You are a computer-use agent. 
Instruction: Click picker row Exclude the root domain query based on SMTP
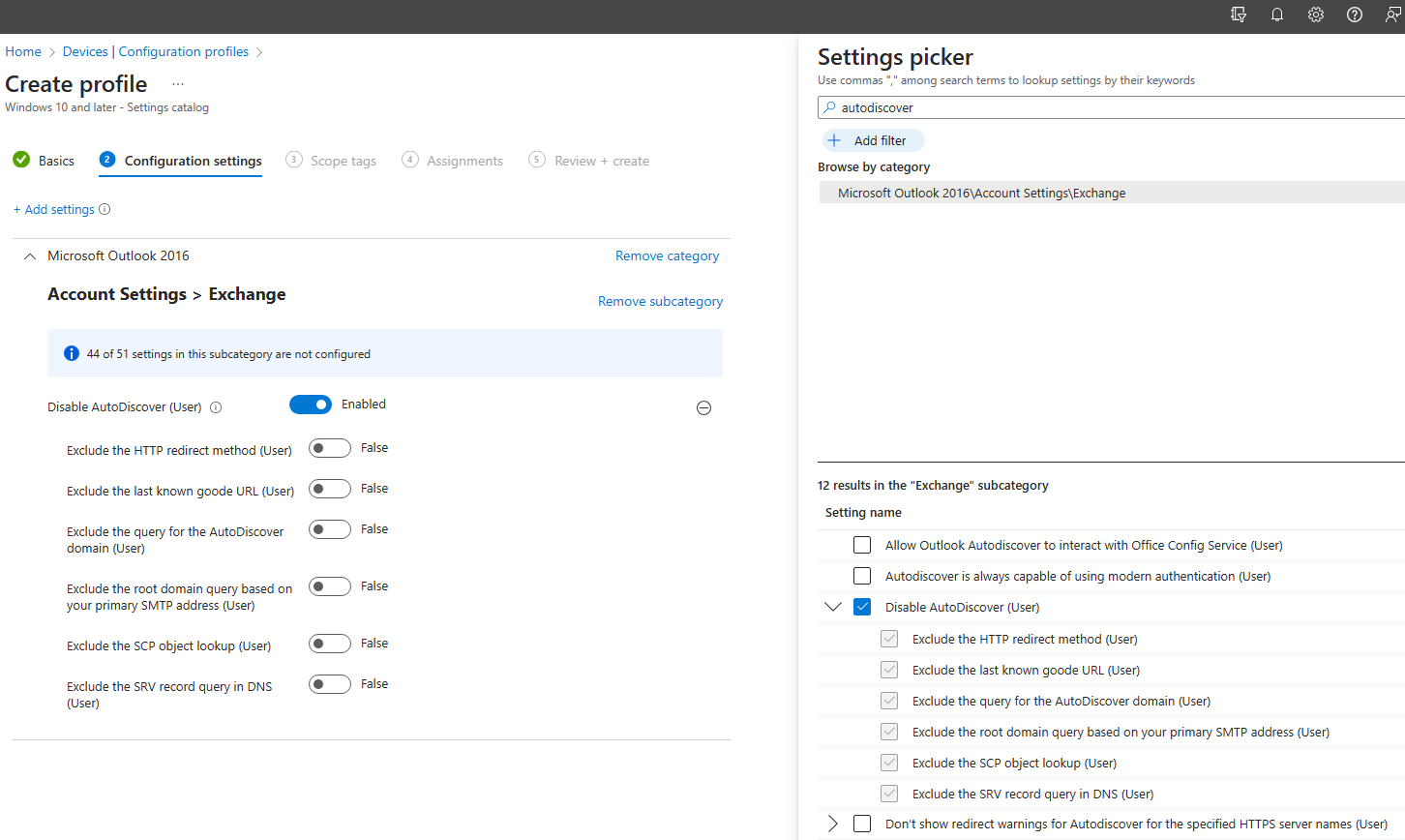[x=1111, y=732]
